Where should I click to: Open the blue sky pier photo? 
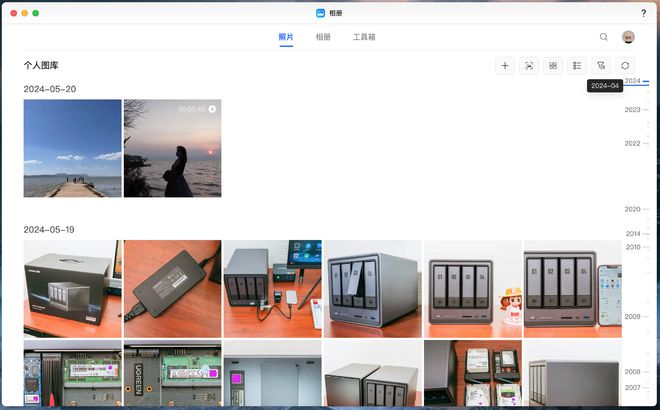coord(72,148)
